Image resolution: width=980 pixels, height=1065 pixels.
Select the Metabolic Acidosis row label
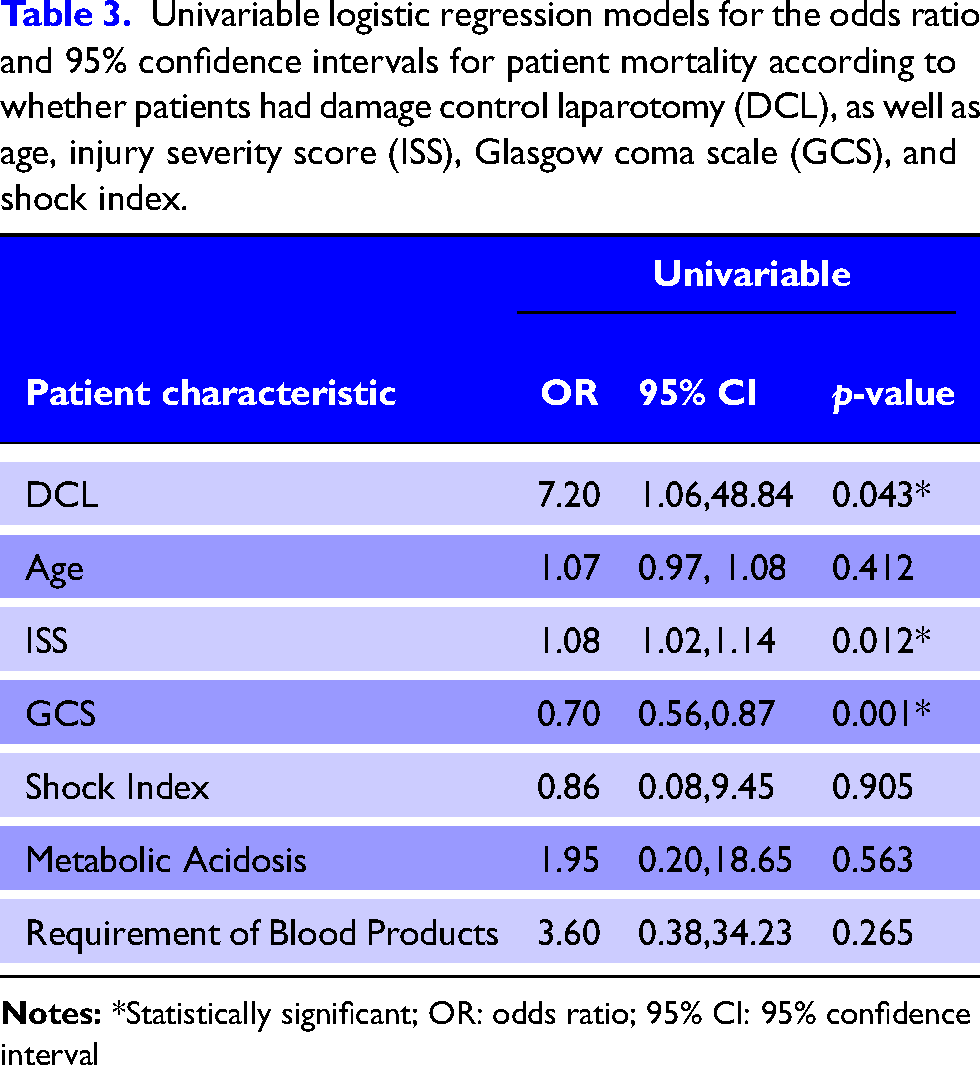[x=166, y=860]
